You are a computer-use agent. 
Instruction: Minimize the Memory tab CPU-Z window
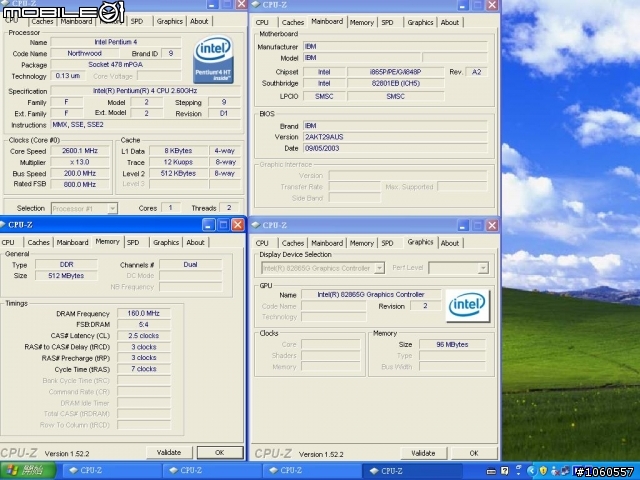point(208,224)
